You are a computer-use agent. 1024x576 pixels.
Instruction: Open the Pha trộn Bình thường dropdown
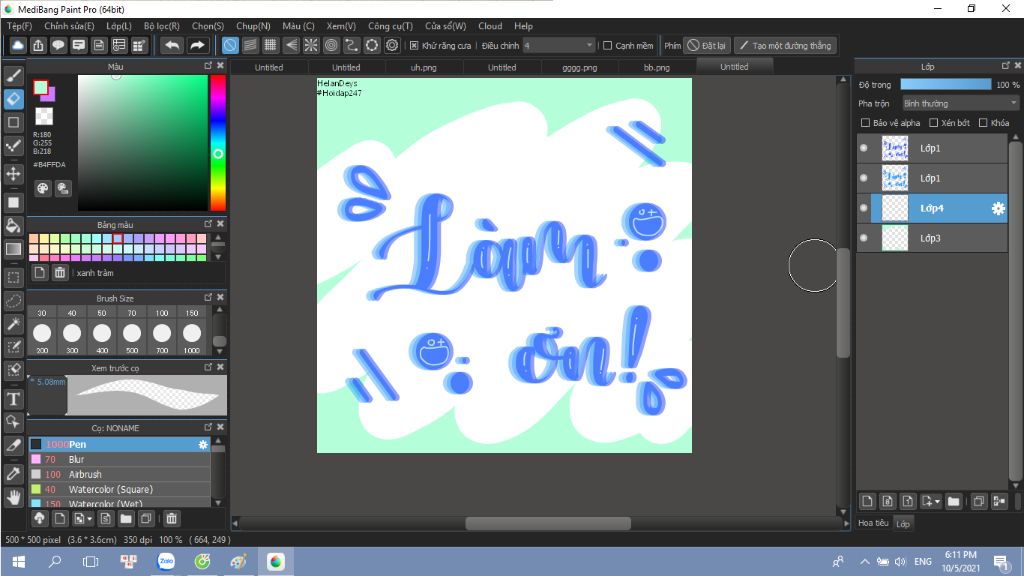click(960, 103)
